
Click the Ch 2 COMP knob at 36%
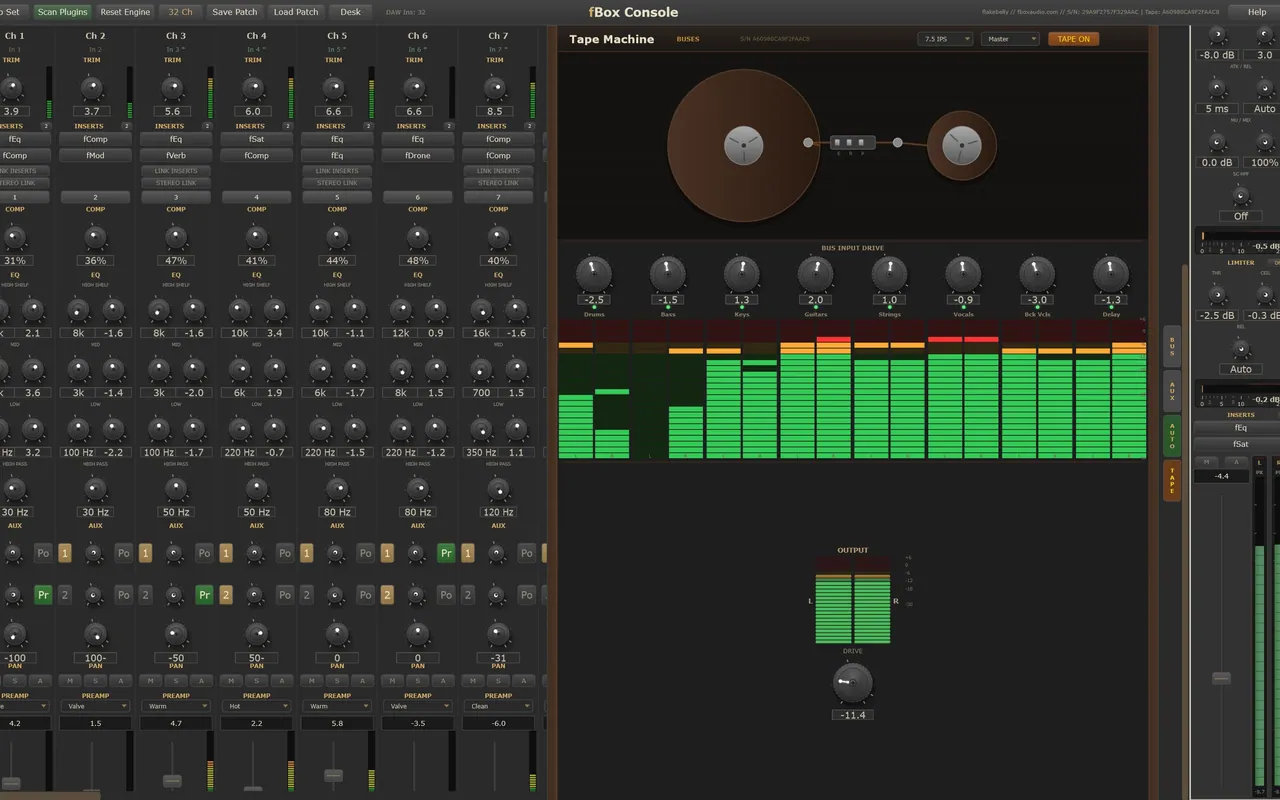(x=95, y=238)
